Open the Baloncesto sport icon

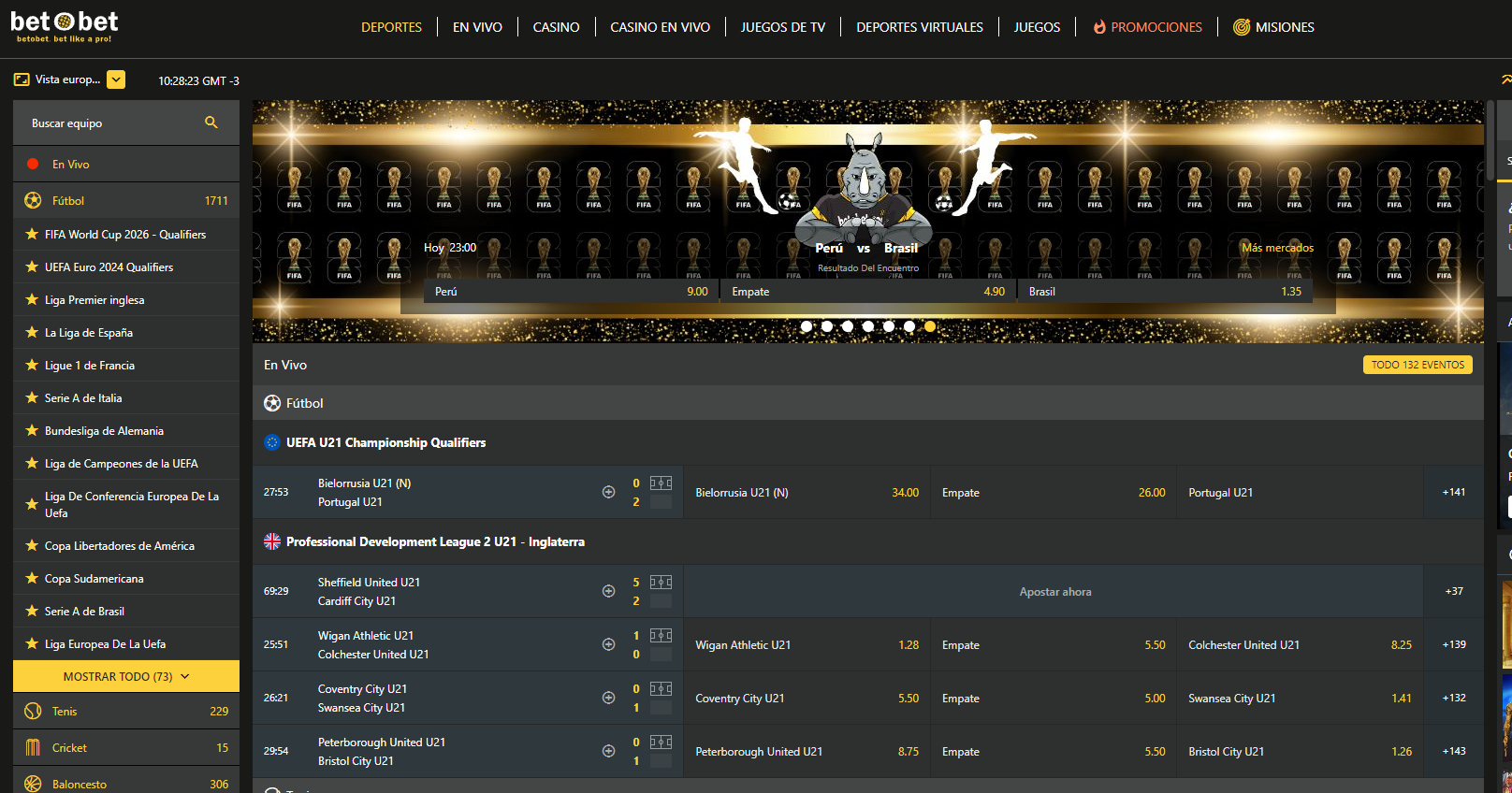coord(33,784)
